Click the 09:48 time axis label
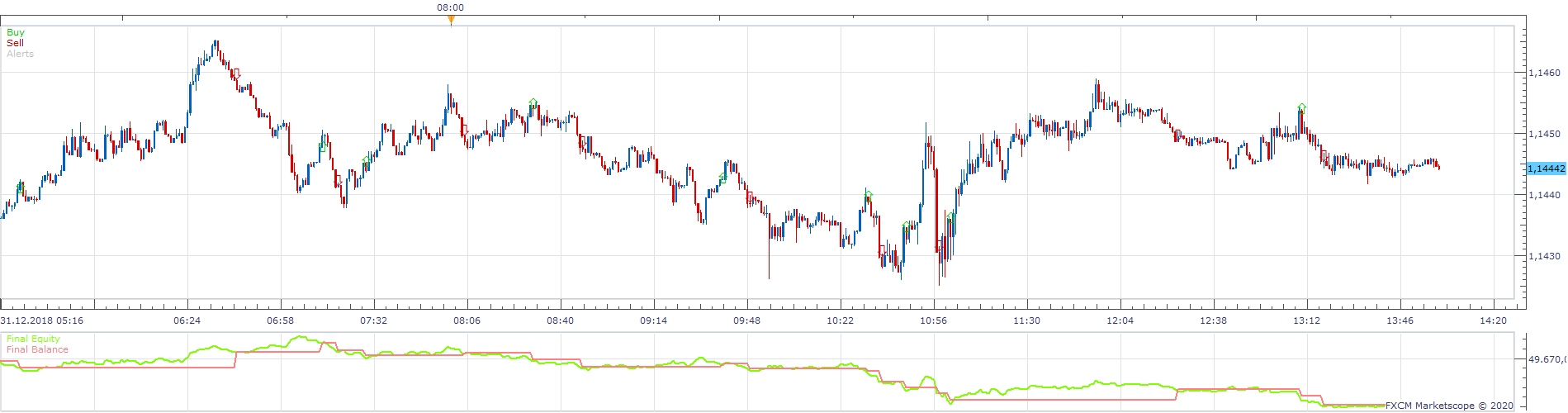 [746, 320]
